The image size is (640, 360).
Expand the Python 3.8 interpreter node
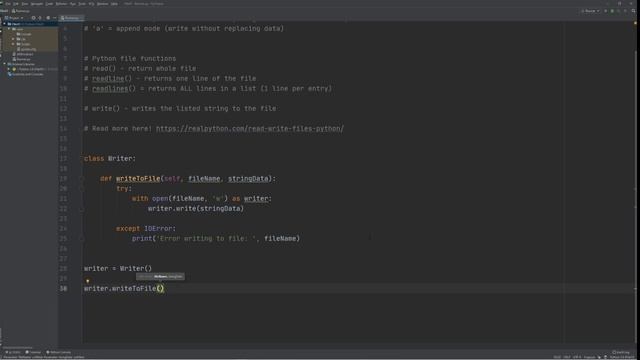tap(9, 69)
